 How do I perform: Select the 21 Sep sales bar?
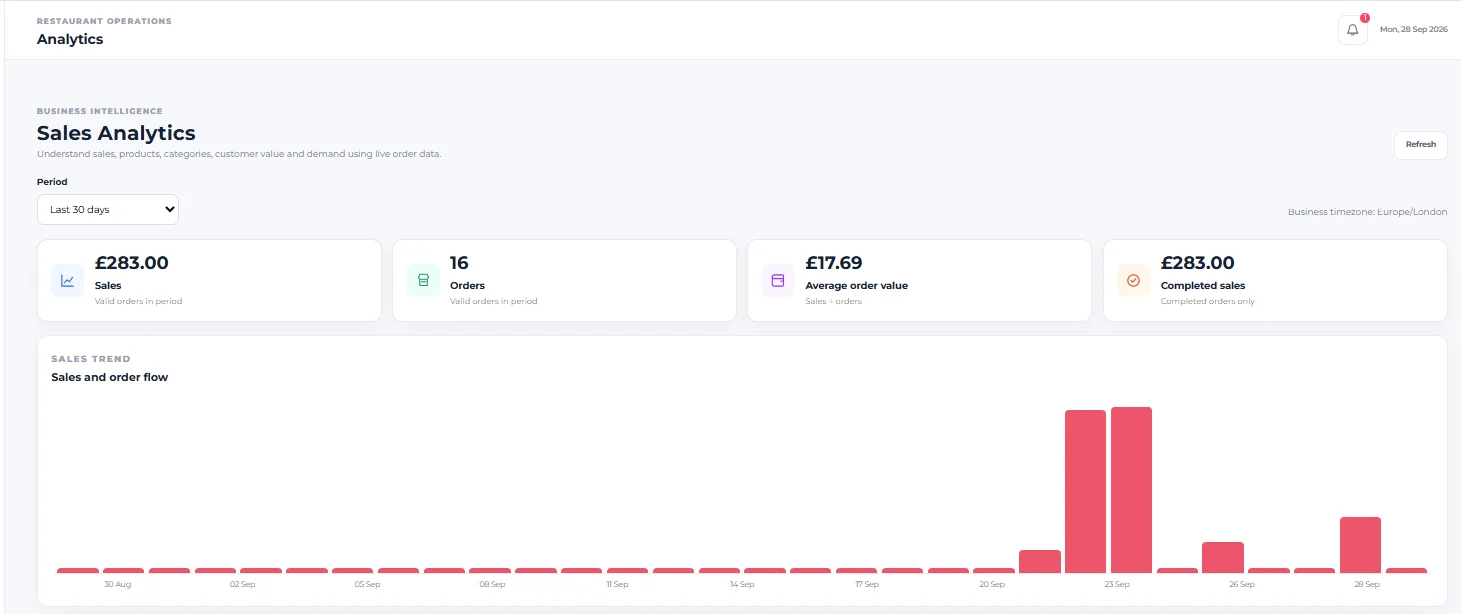(1040, 561)
